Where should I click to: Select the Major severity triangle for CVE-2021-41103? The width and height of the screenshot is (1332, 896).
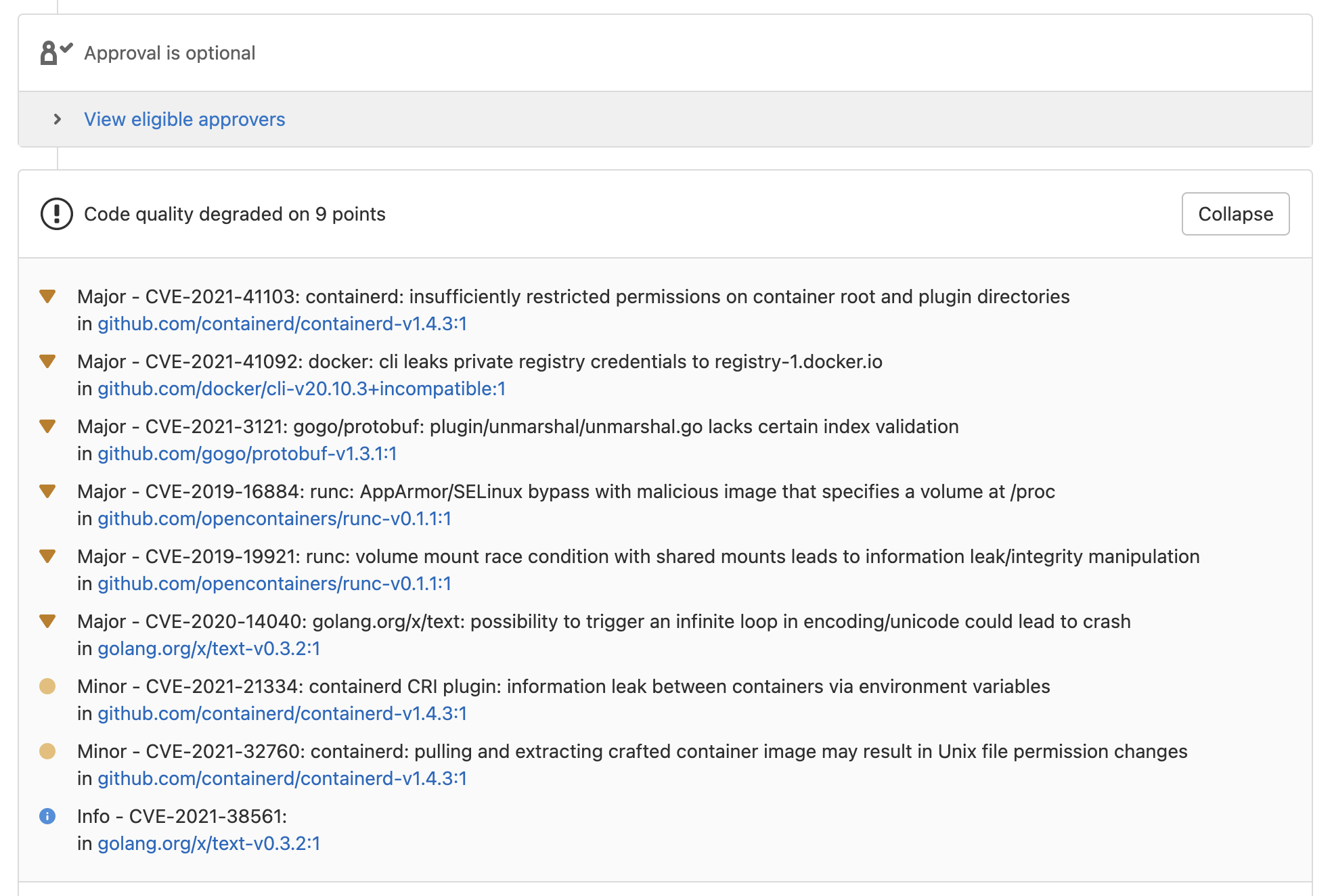pyautogui.click(x=47, y=296)
